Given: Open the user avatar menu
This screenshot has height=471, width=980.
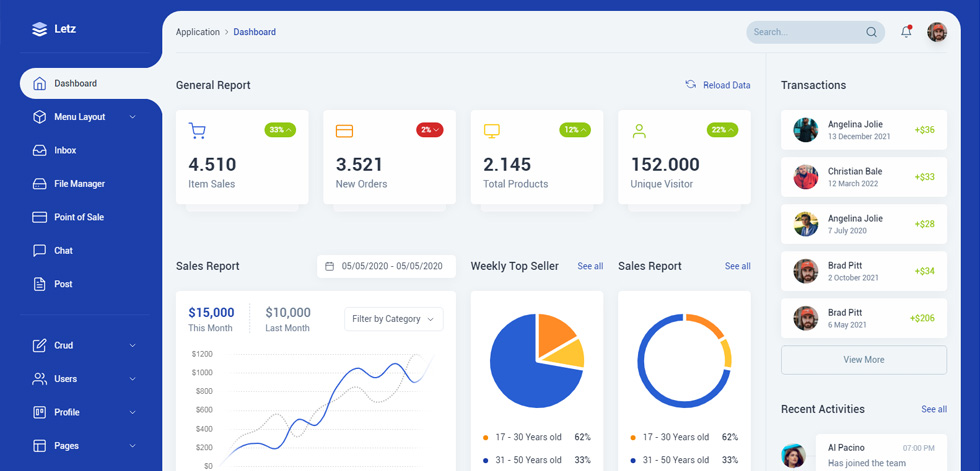Looking at the screenshot, I should [937, 32].
